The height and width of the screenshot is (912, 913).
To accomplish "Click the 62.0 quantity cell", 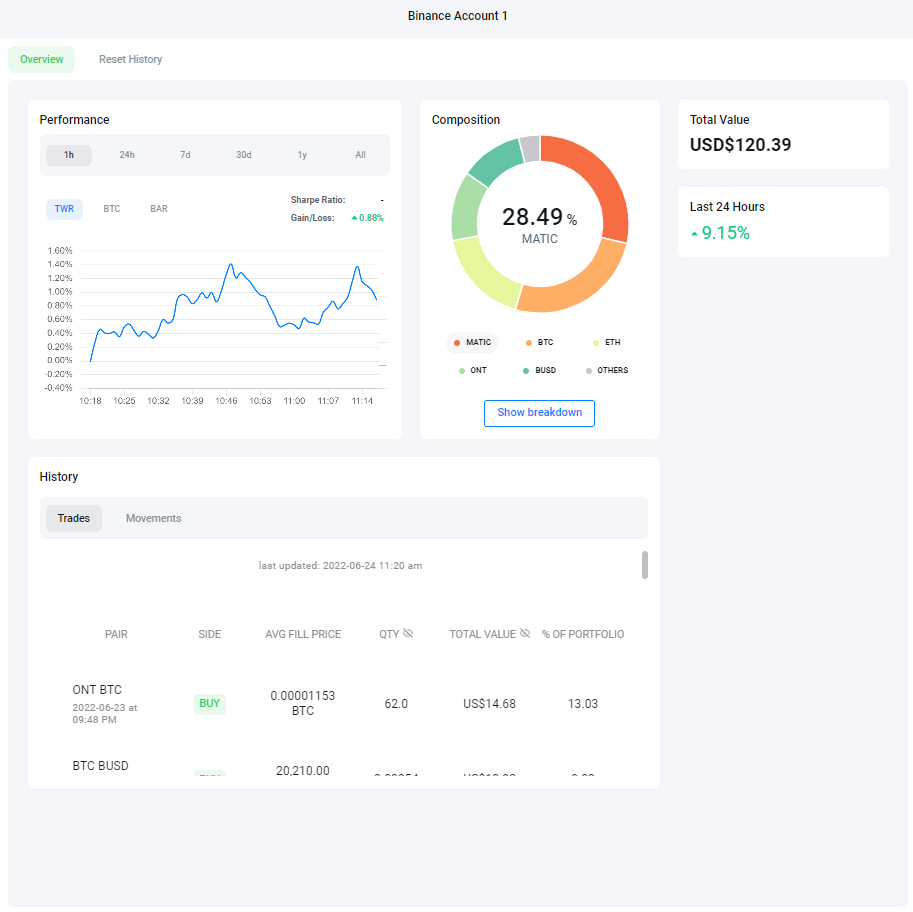I will (396, 704).
